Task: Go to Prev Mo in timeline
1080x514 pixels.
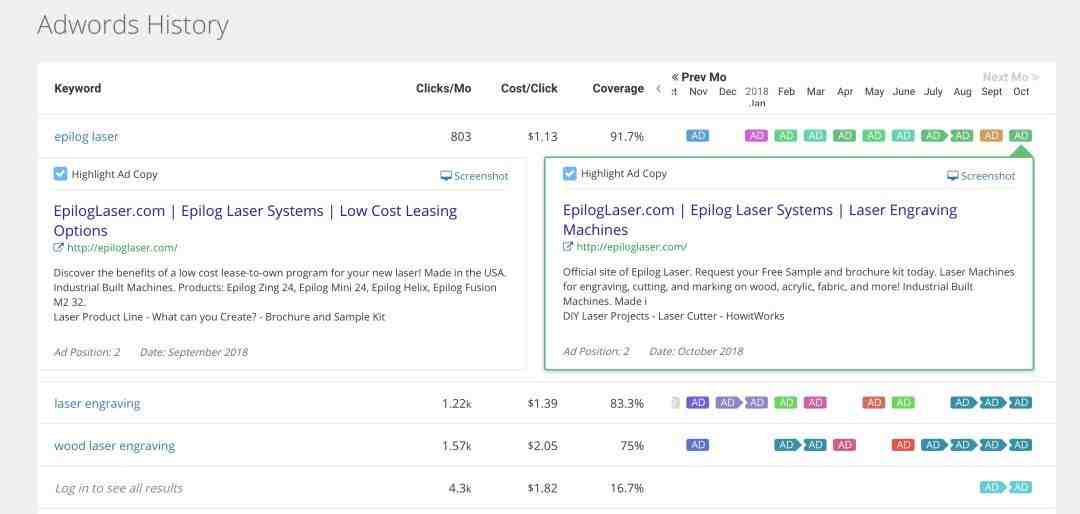Action: tap(698, 77)
